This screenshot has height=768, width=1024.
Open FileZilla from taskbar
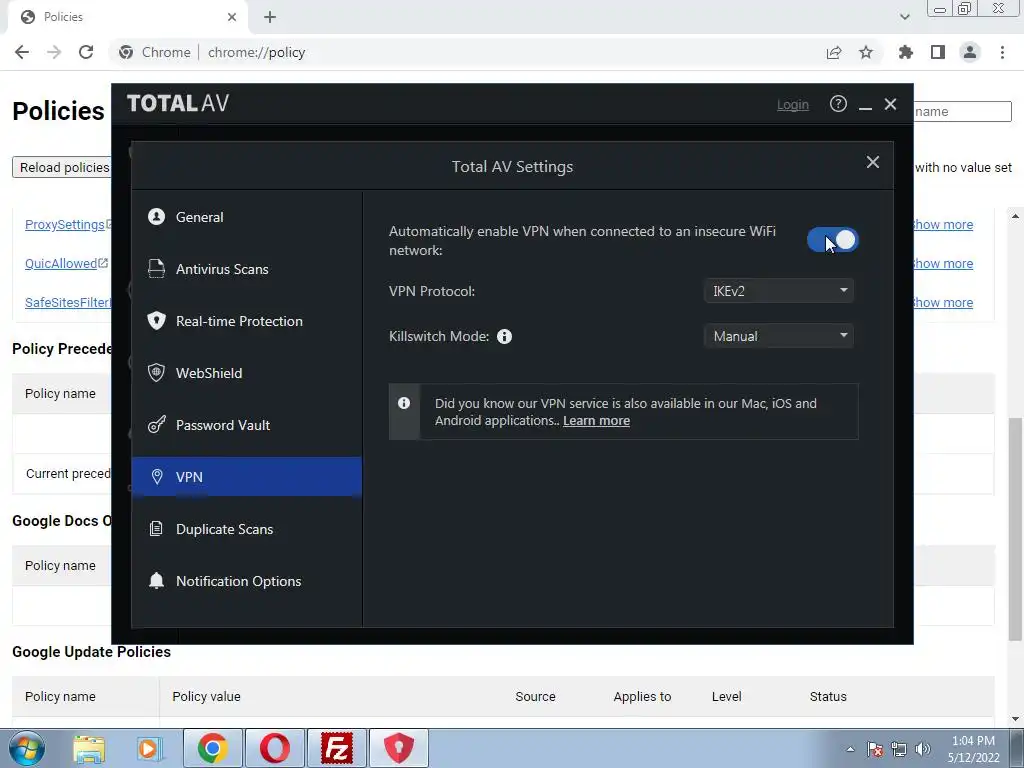tap(336, 748)
